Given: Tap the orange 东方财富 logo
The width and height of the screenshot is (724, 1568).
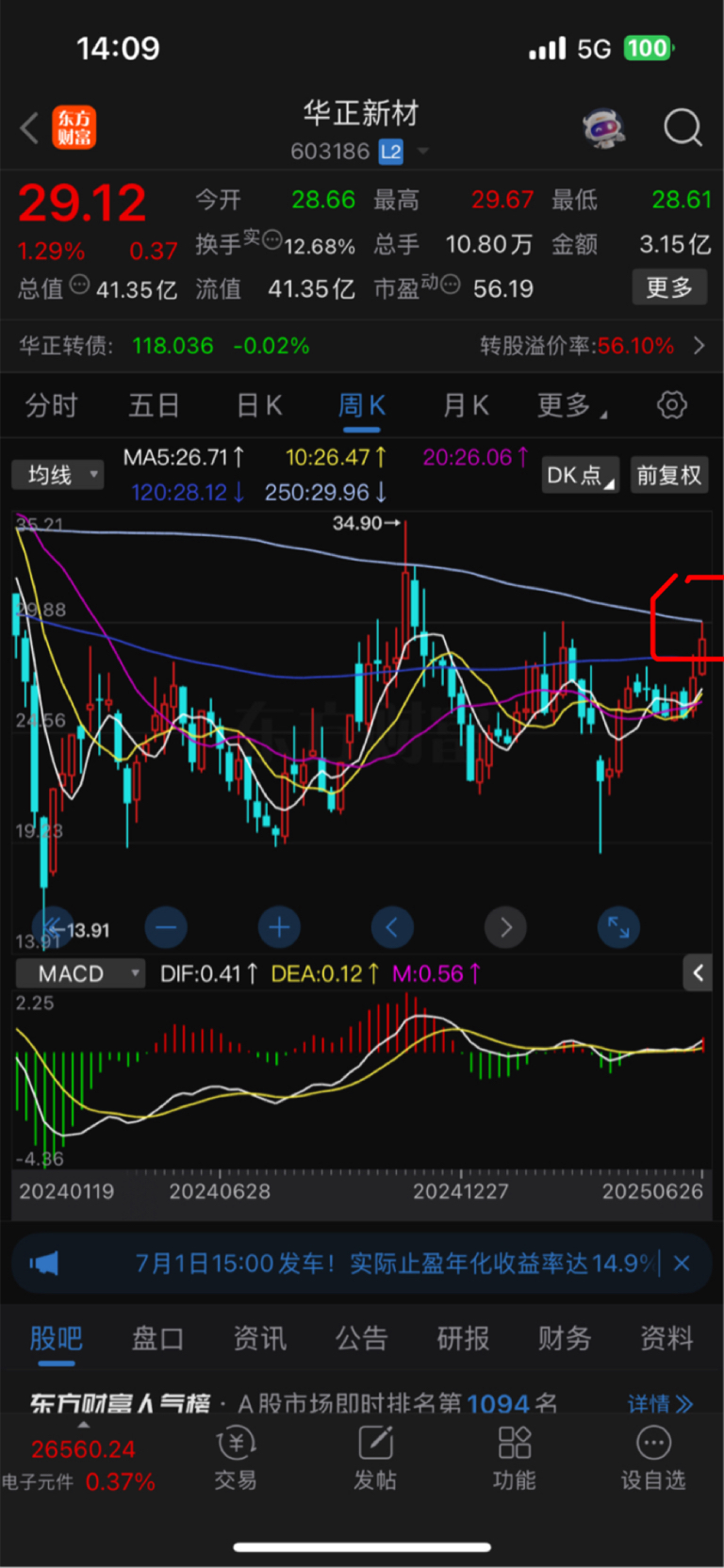Looking at the screenshot, I should click(x=74, y=128).
